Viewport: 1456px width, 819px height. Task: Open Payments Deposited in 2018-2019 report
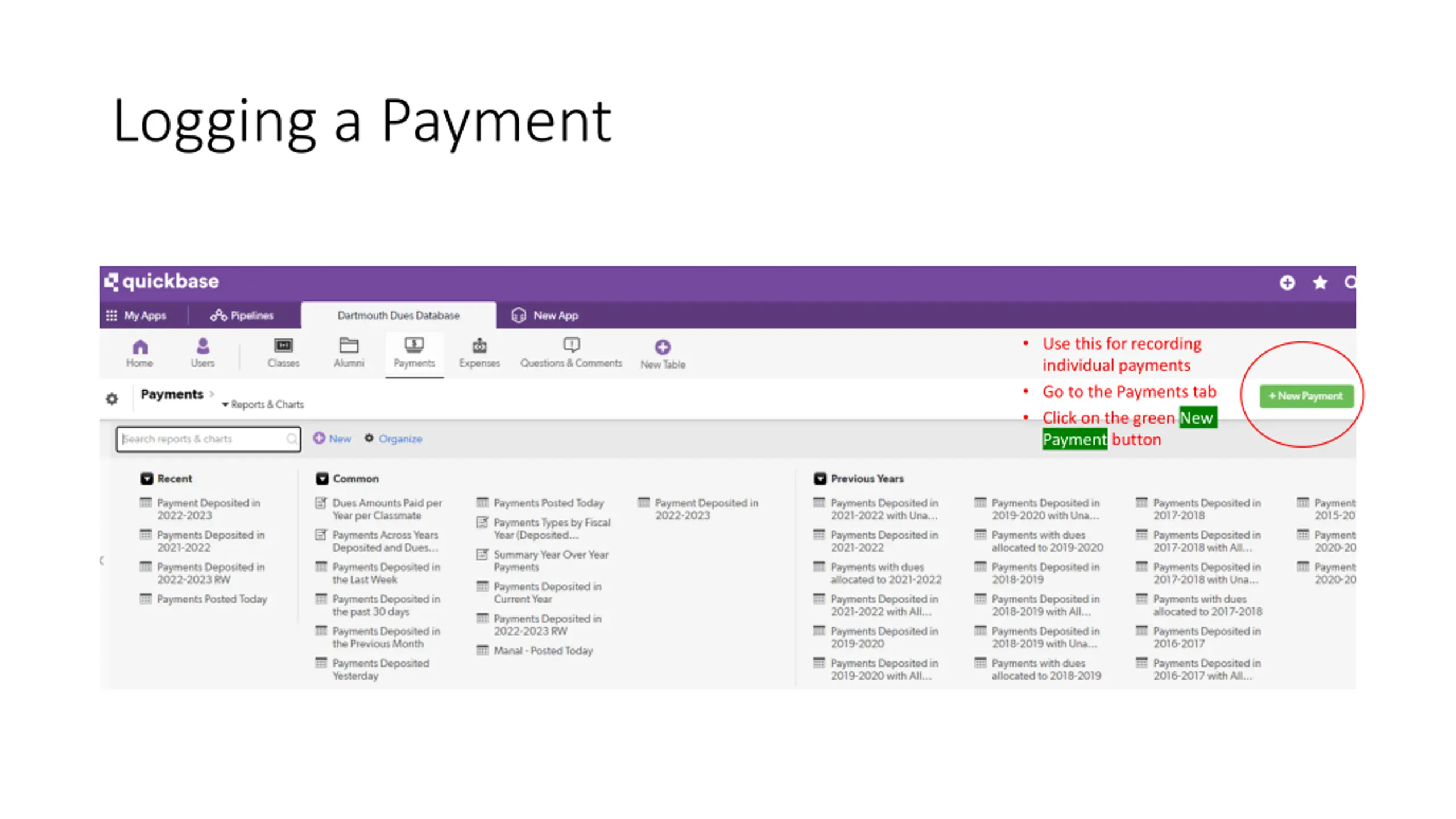click(1045, 573)
